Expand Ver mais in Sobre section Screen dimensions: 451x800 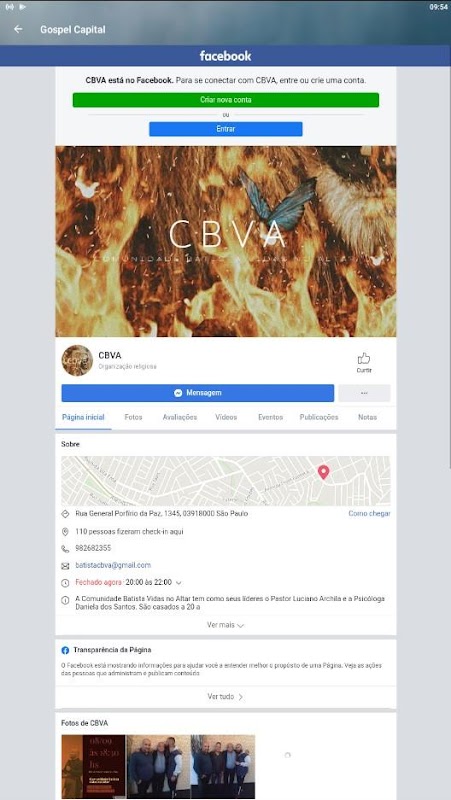[226, 625]
